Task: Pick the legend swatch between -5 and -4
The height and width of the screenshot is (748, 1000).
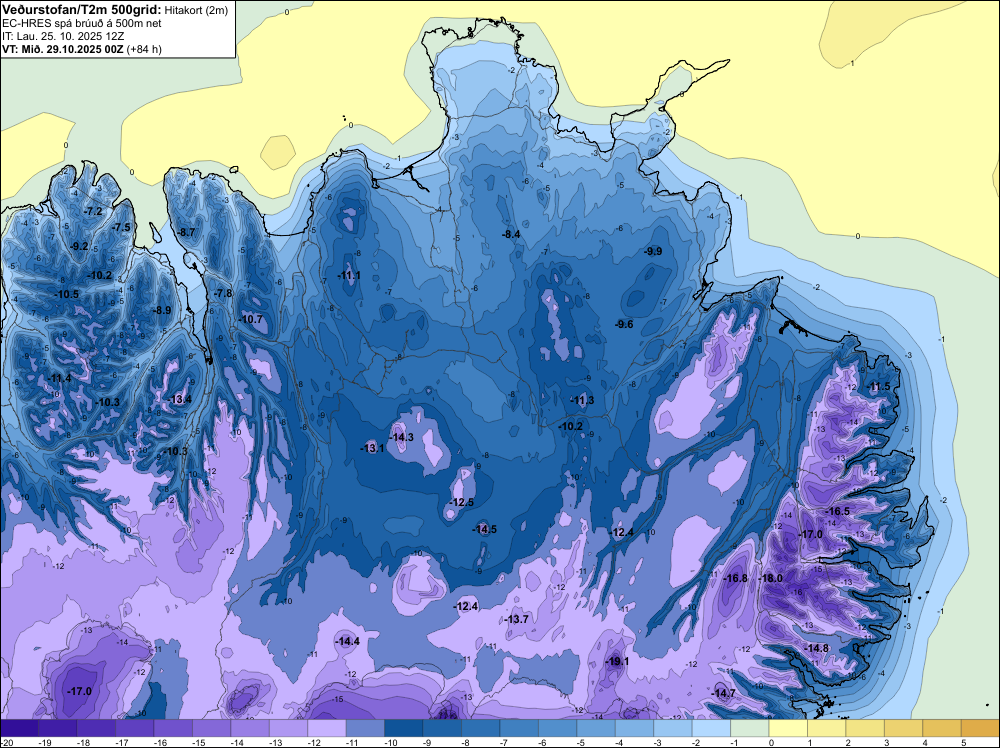Action: coord(596,728)
